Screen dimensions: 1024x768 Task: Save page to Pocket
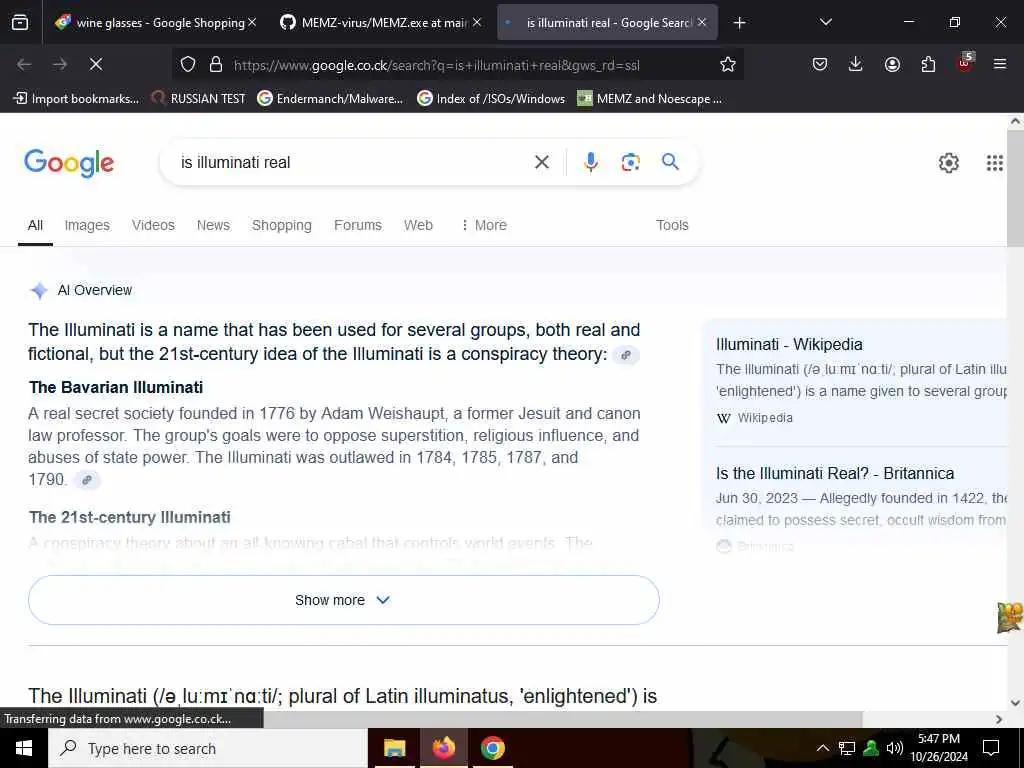point(820,64)
